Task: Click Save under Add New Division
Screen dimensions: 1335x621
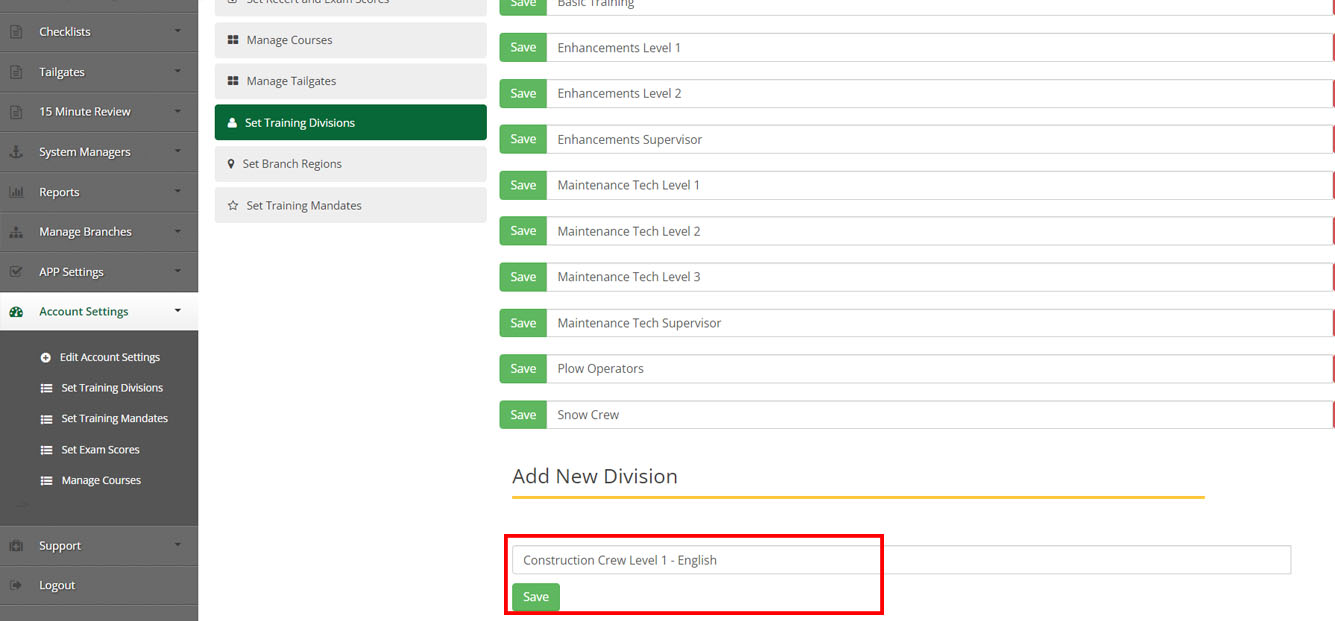Action: click(536, 597)
